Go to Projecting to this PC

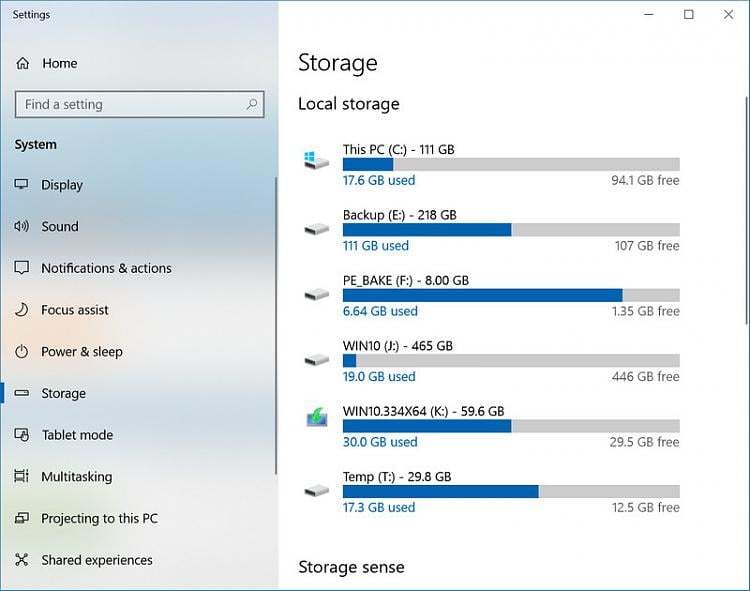pos(99,518)
